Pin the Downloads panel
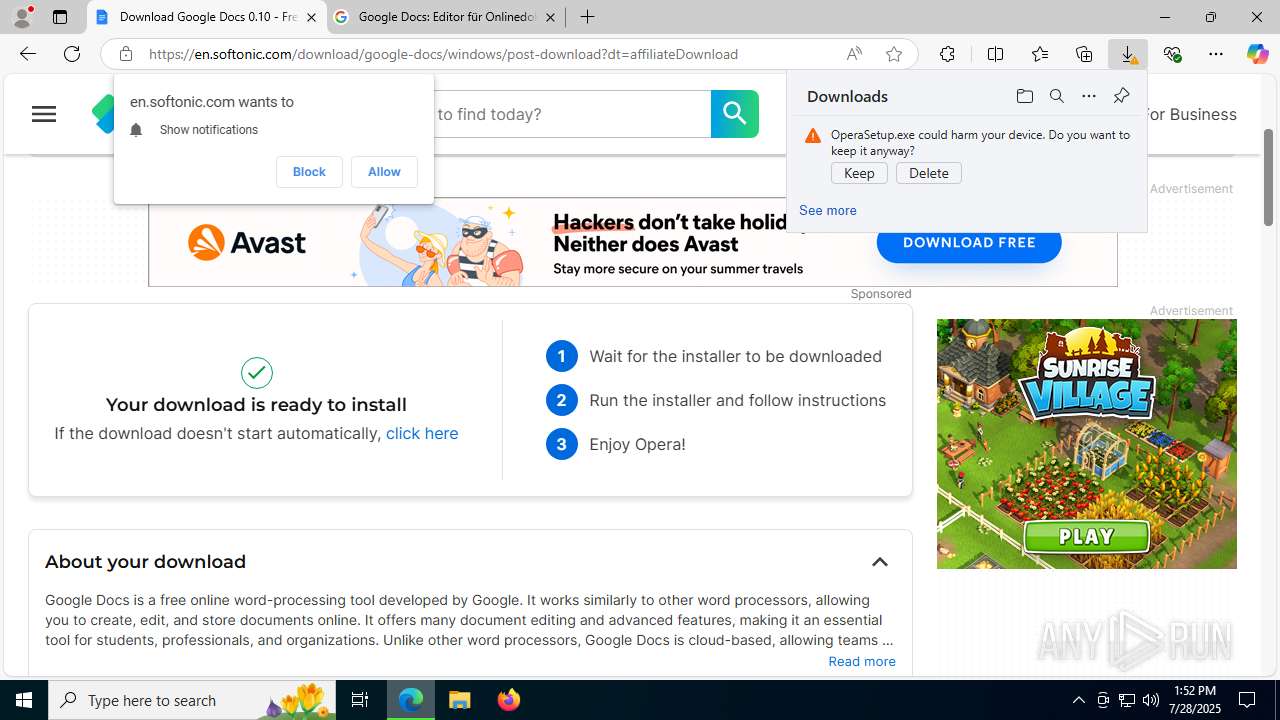 [x=1121, y=96]
